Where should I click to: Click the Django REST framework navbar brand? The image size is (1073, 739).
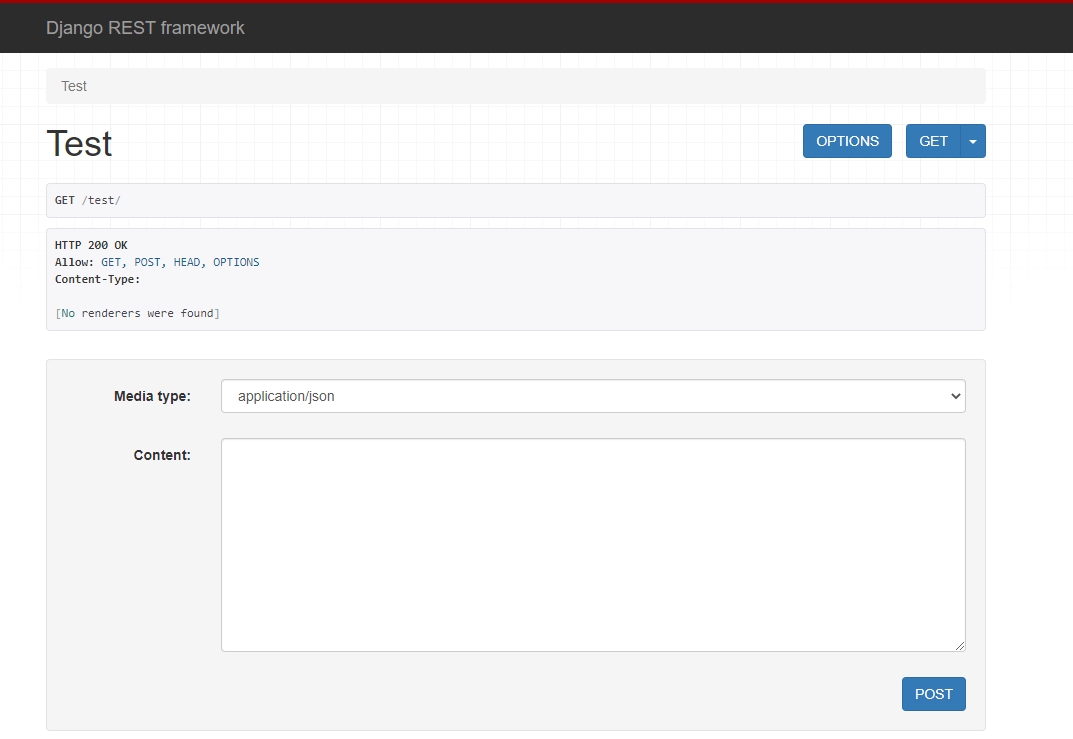coord(145,28)
